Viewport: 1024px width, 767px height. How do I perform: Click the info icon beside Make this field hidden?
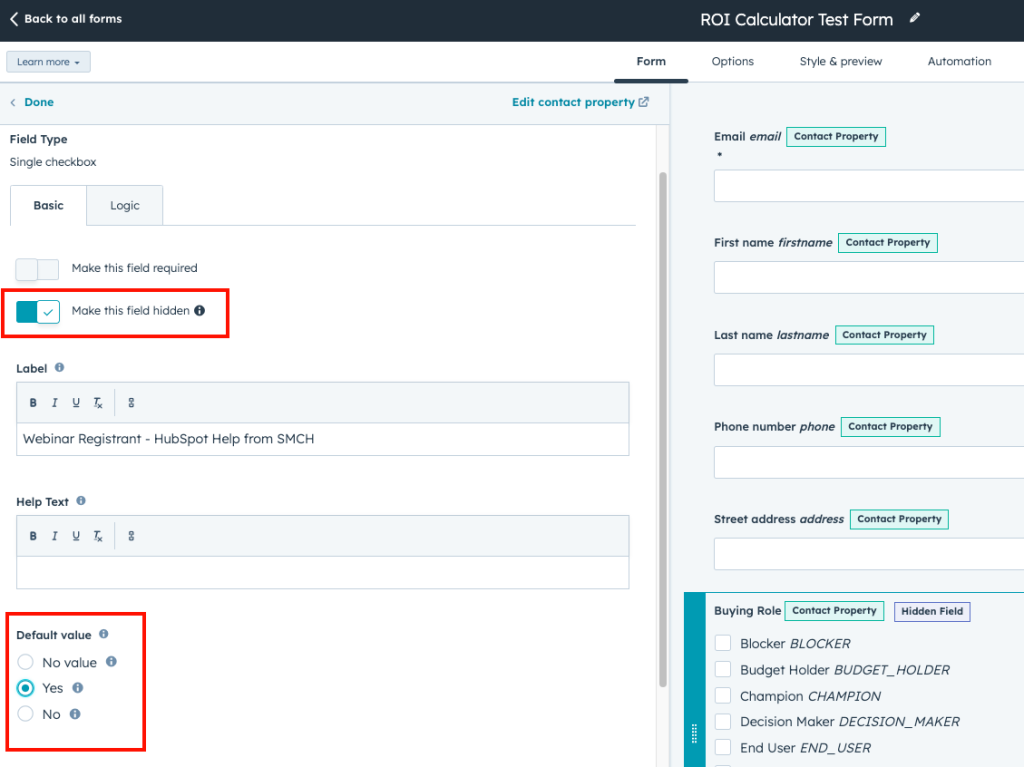click(200, 310)
